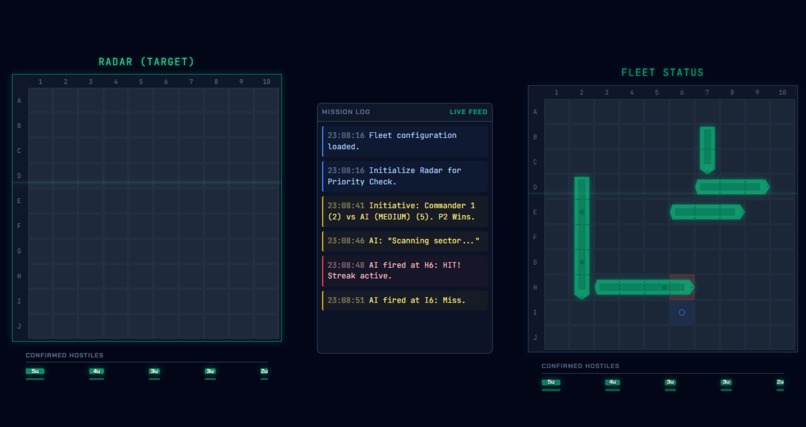Click cell B4 on the Fleet Status grid

[x=632, y=137]
